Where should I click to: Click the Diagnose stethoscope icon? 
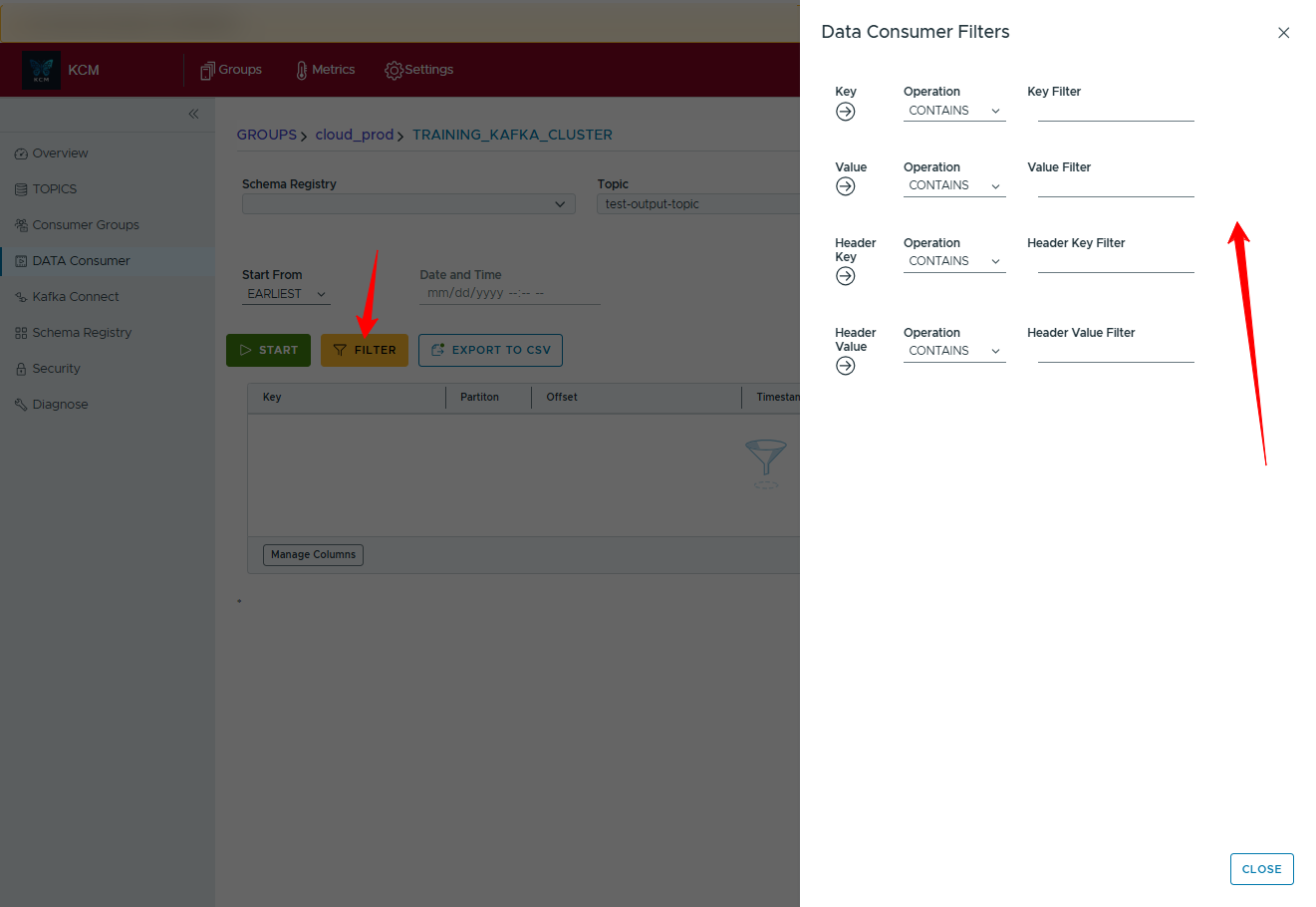click(x=22, y=404)
